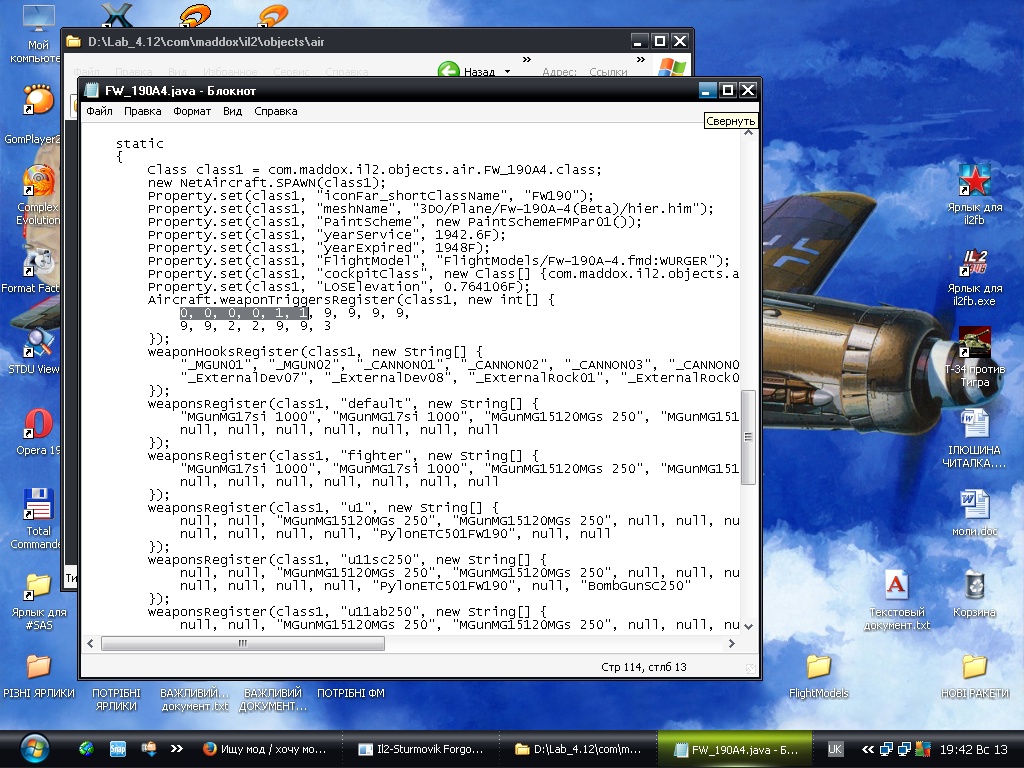Click the Мой компьютер desktop icon

[x=37, y=20]
